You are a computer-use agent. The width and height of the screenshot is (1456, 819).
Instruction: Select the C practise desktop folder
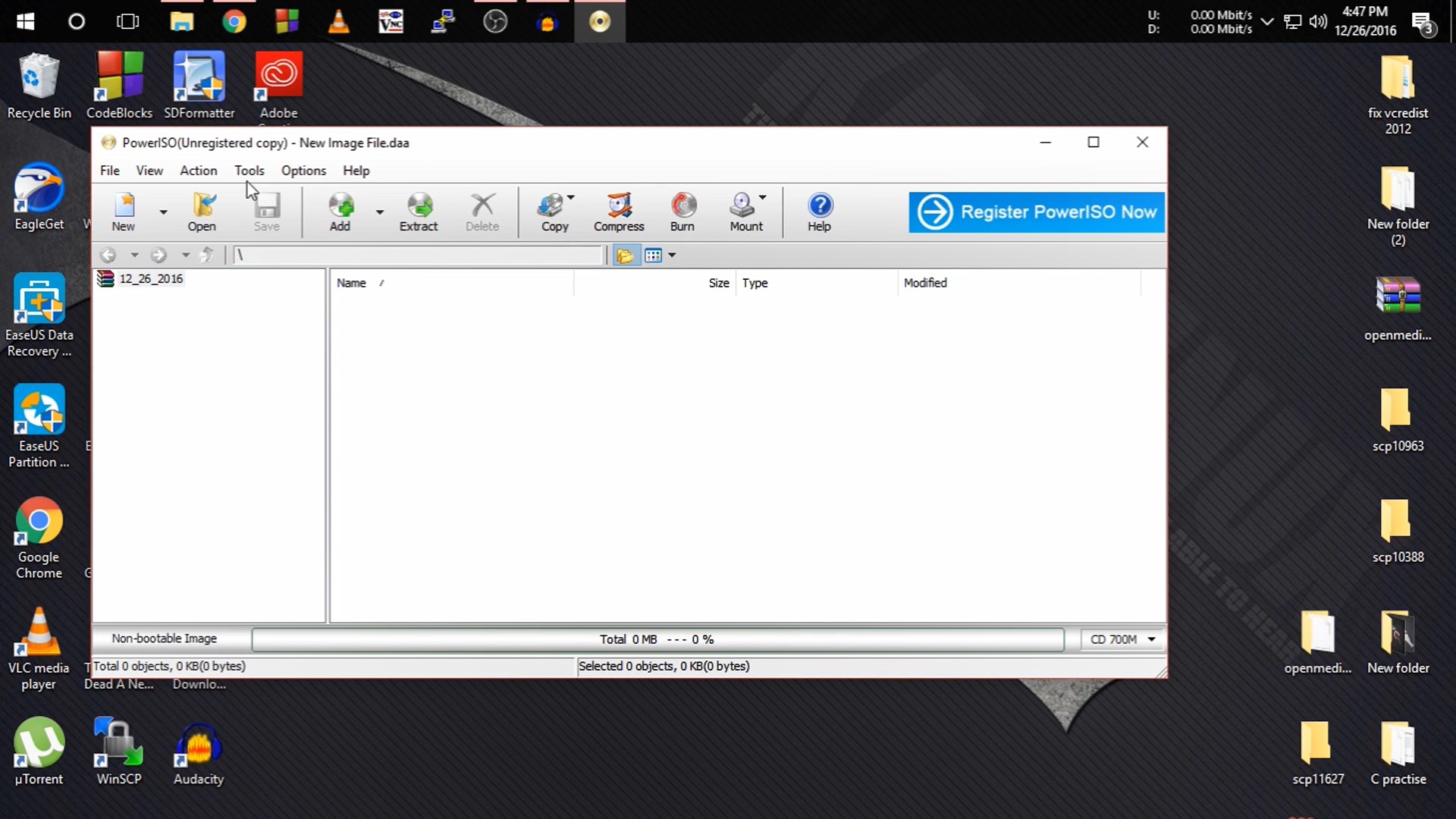click(x=1398, y=753)
